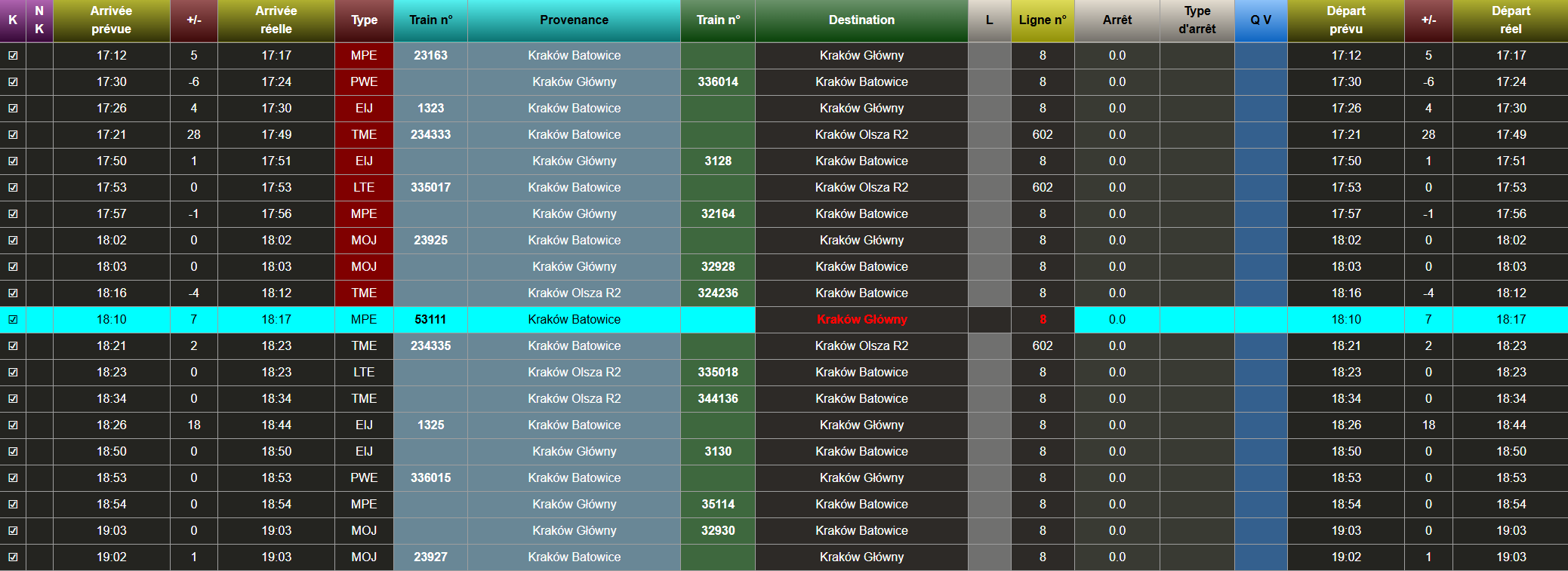1568x571 pixels.
Task: Click the Ligne n° column header
Action: point(1043,20)
